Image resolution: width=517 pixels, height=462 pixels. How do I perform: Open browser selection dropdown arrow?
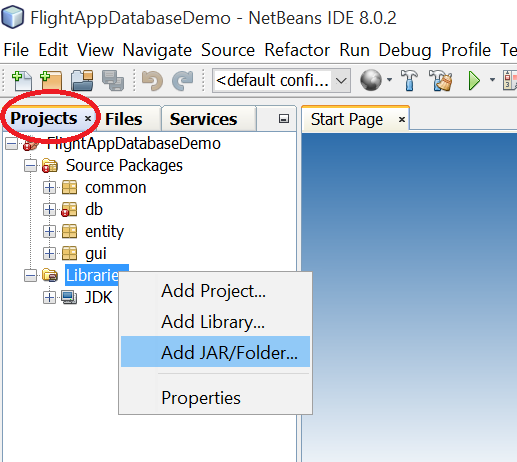pos(389,80)
